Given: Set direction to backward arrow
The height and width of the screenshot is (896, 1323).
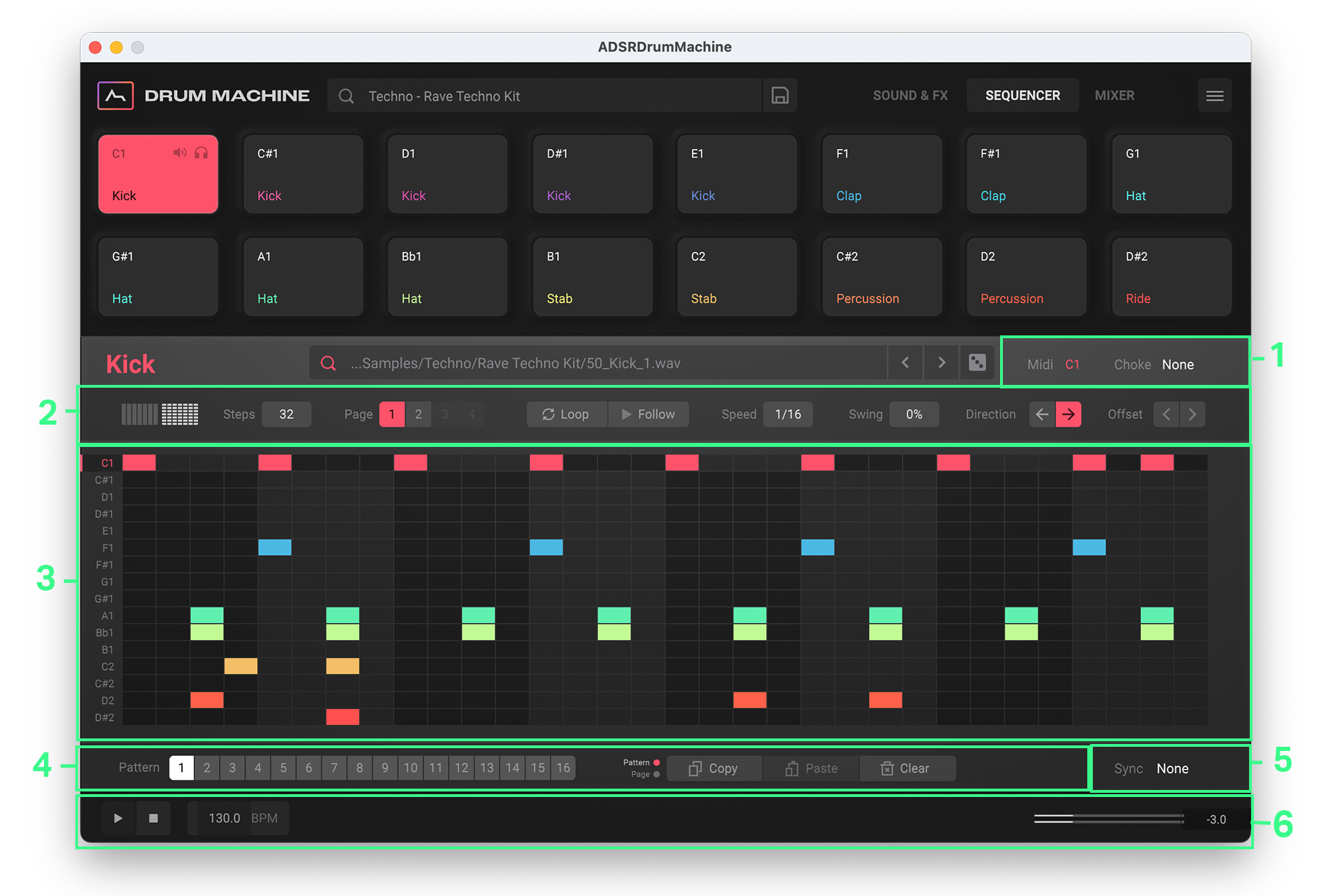Looking at the screenshot, I should 1042,414.
